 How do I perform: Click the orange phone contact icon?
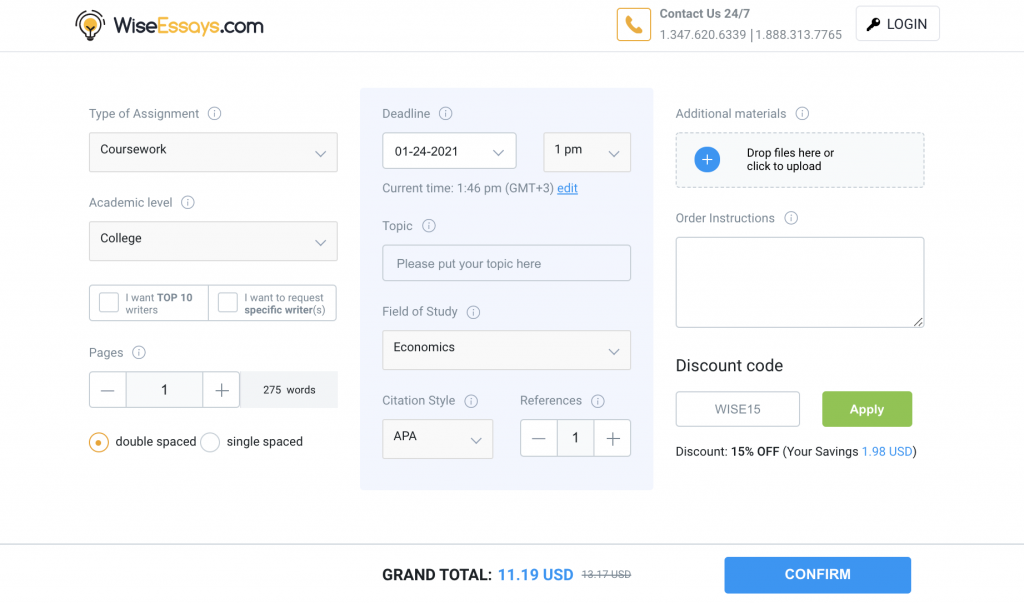tap(633, 25)
